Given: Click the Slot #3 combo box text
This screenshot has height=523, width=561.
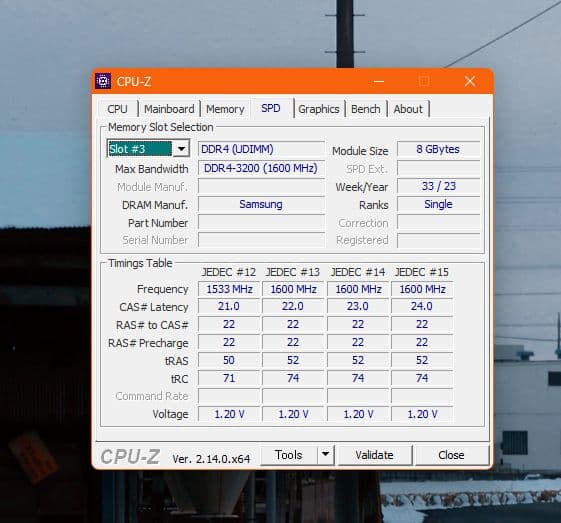Looking at the screenshot, I should coord(140,149).
